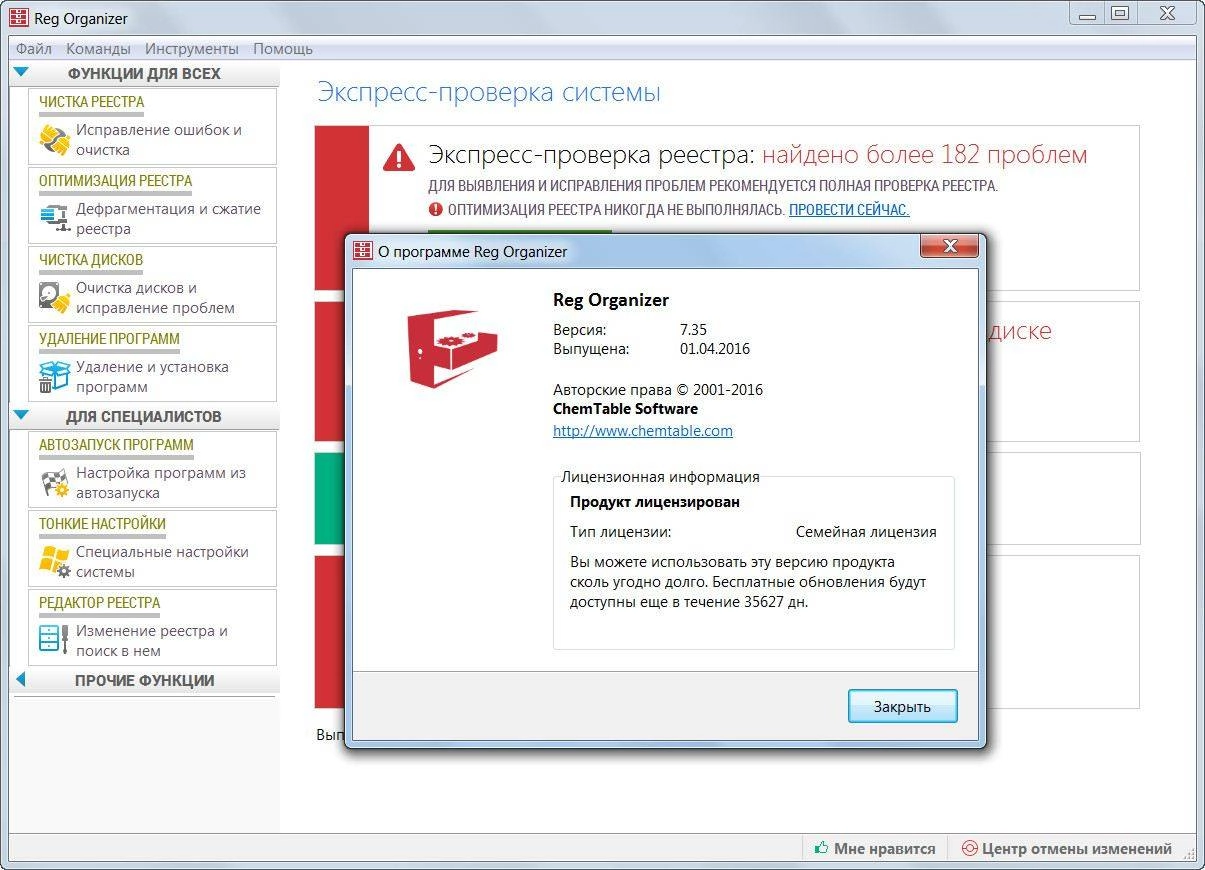This screenshot has width=1205, height=870.
Task: Click 'Изменение реестра и поиск в нем' text
Action: coord(152,641)
